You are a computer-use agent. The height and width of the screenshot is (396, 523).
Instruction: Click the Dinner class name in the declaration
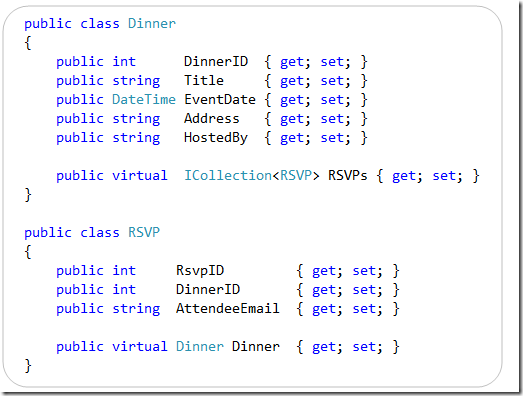click(152, 24)
